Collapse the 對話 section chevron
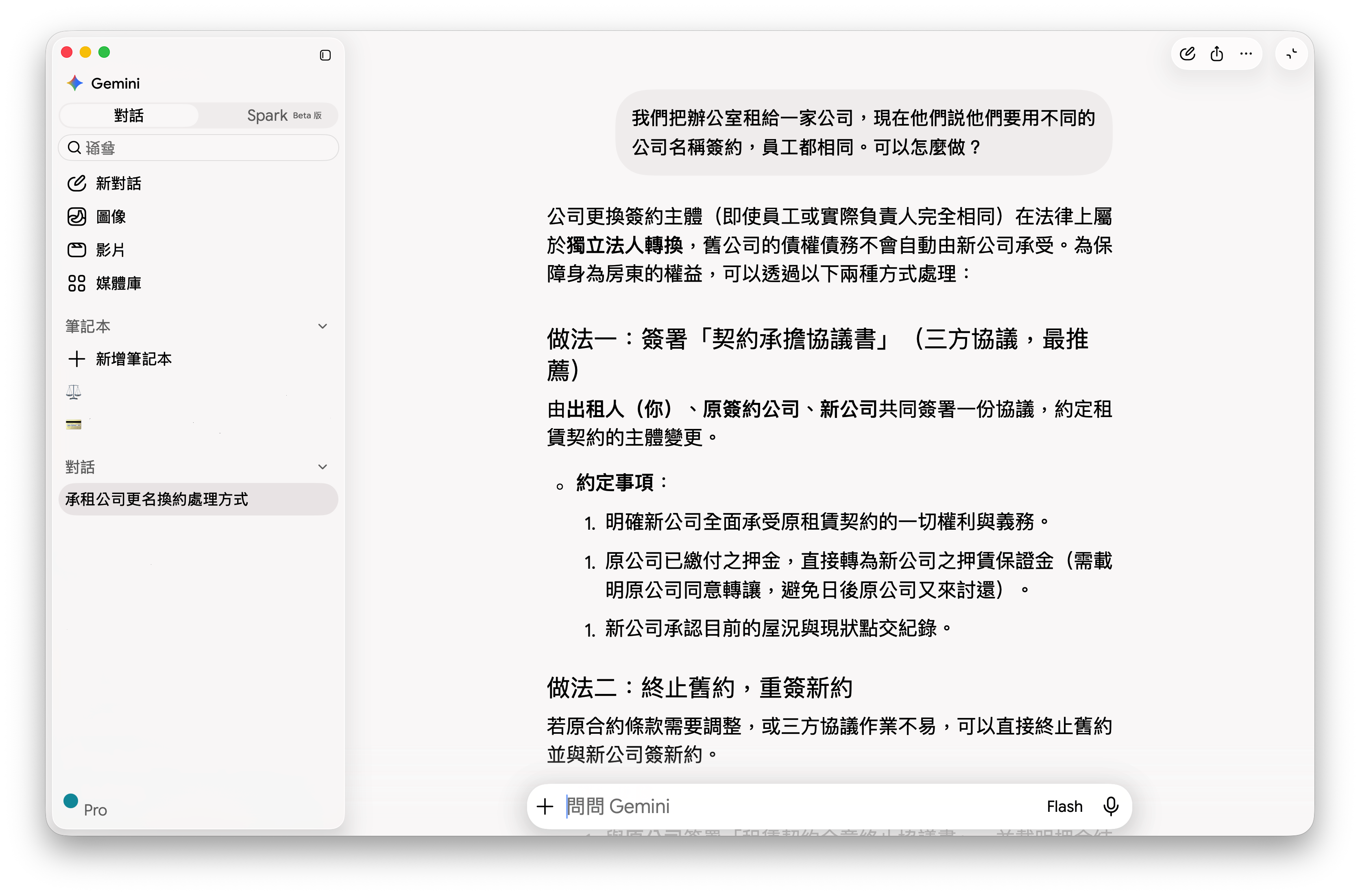Viewport: 1360px width, 896px height. [323, 467]
